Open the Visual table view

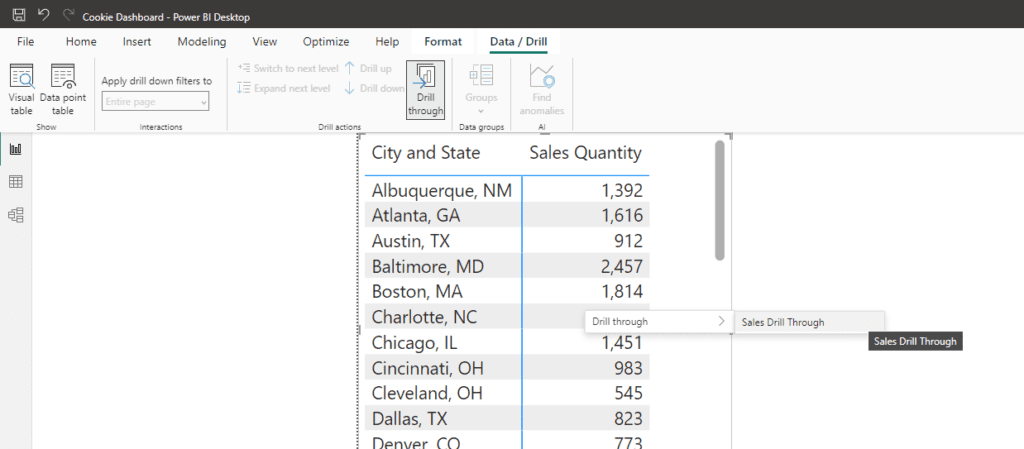pos(21,90)
